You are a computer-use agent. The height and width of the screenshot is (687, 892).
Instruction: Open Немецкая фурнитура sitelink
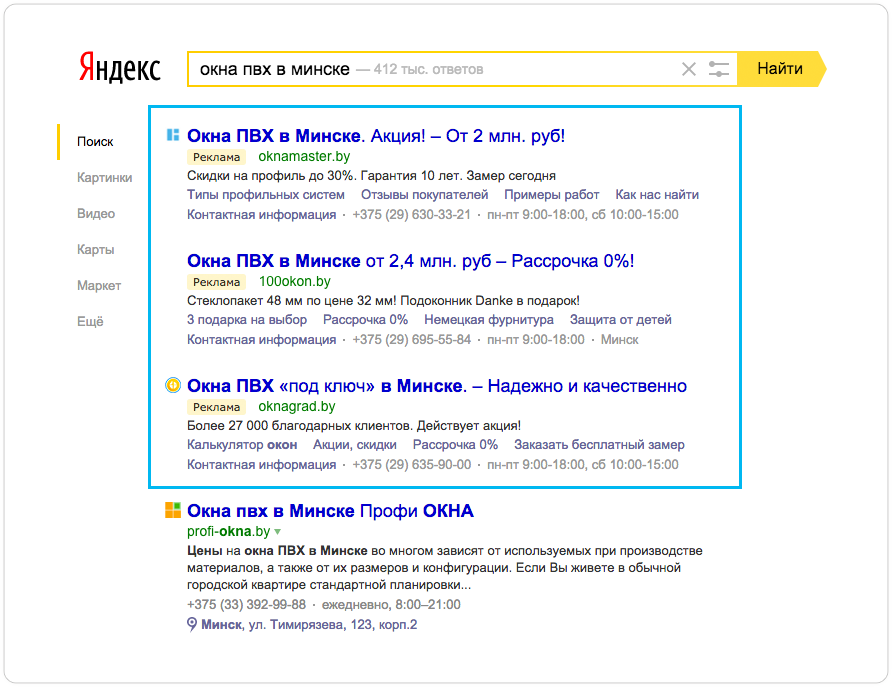pyautogui.click(x=489, y=320)
